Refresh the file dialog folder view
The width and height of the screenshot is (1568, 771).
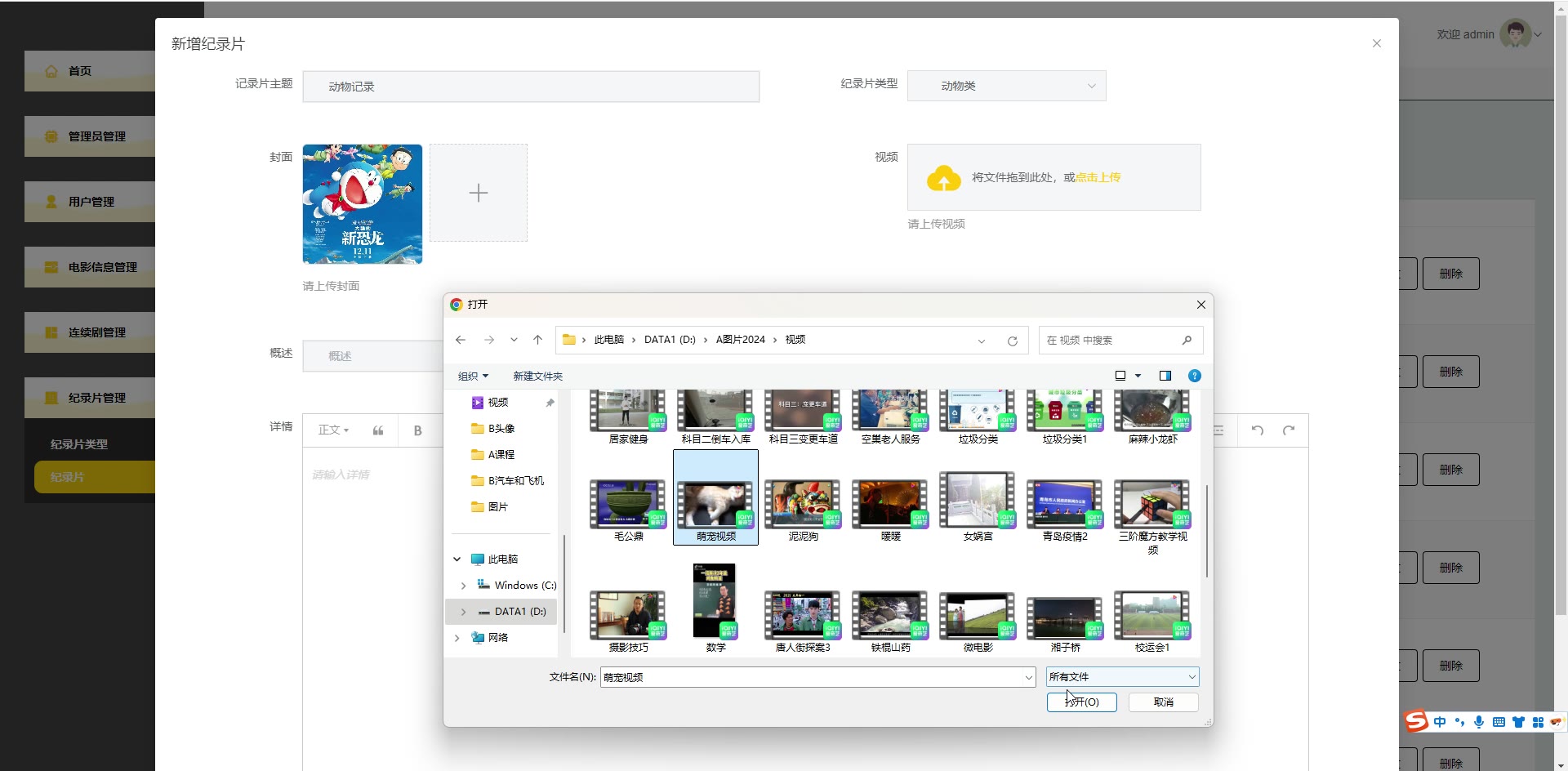[x=1012, y=341]
